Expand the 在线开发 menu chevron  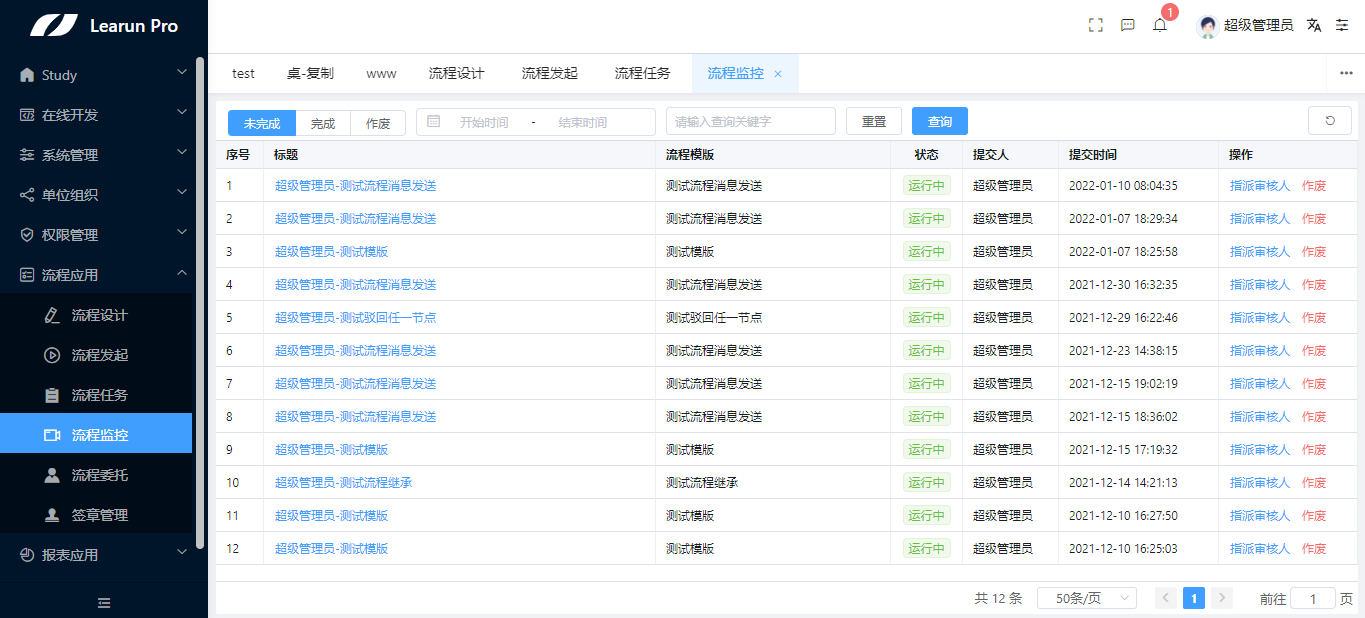point(181,113)
